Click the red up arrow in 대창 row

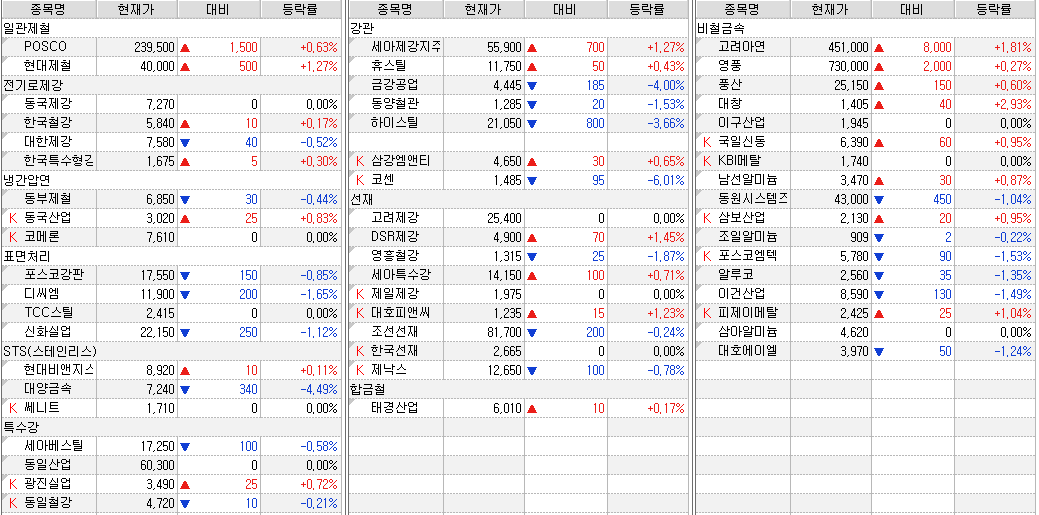879,104
